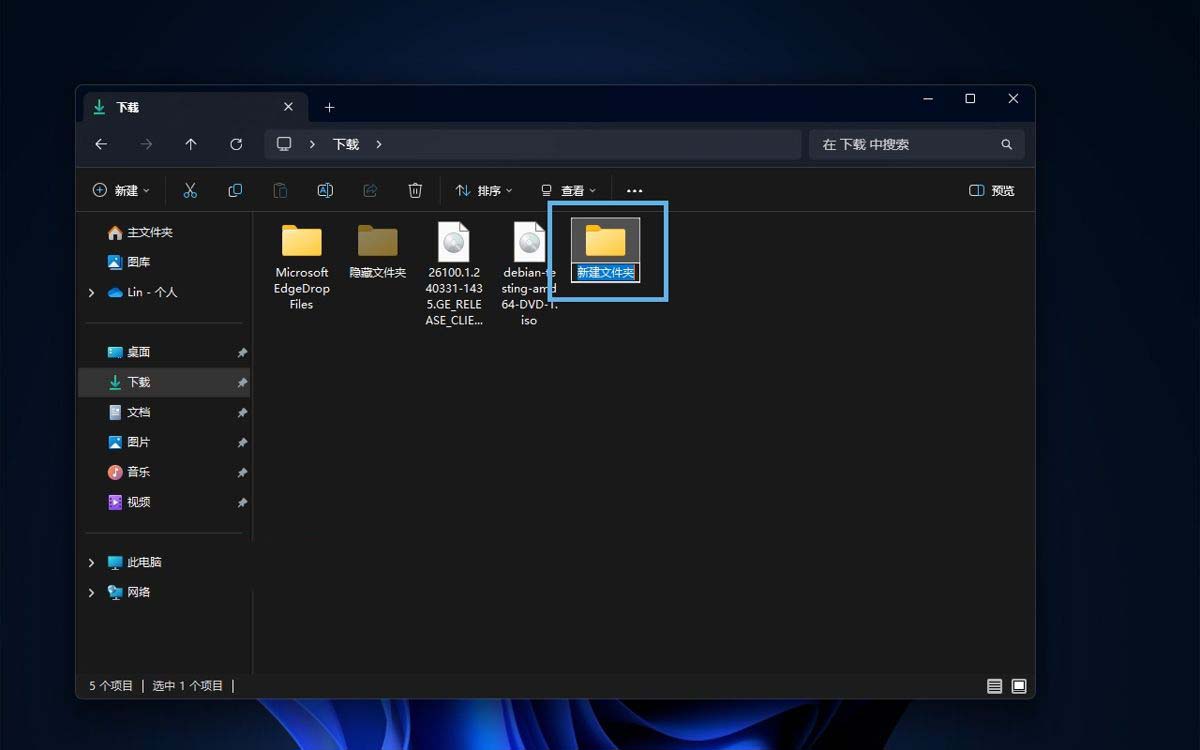Open 图片 in the sidebar
1200x750 pixels.
pyautogui.click(x=129, y=442)
